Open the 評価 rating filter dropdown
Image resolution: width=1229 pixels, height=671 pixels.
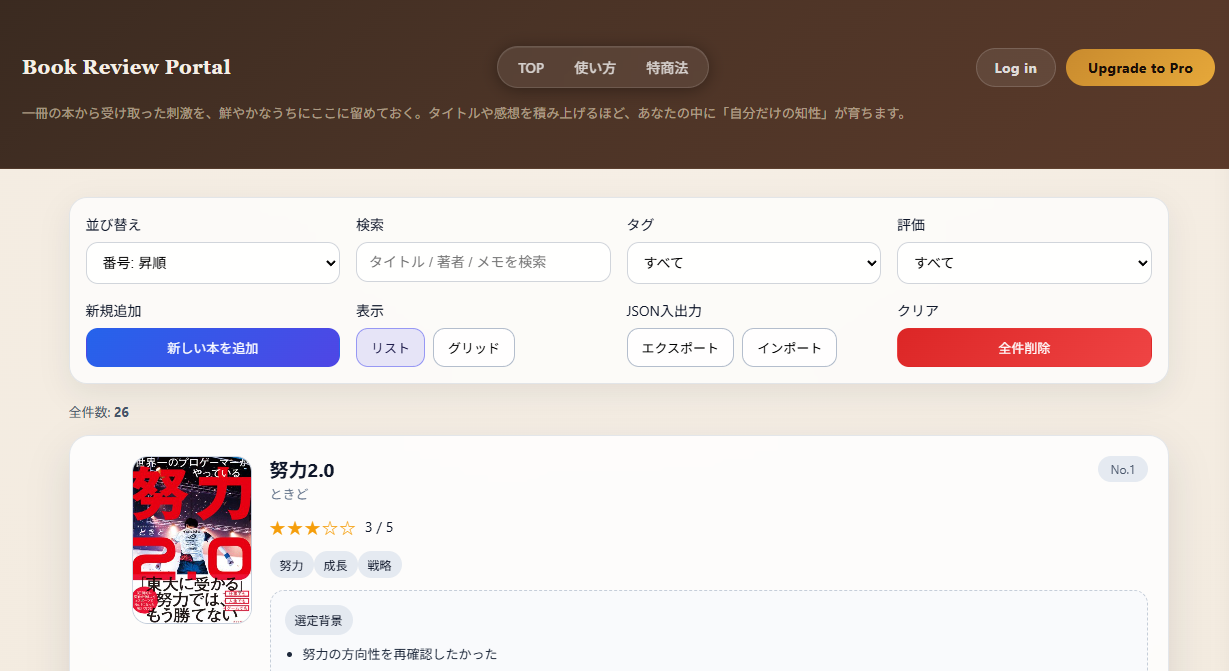pos(1024,263)
